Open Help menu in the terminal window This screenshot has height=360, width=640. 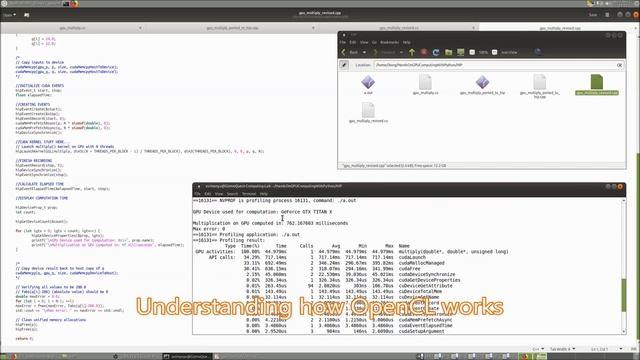264,194
